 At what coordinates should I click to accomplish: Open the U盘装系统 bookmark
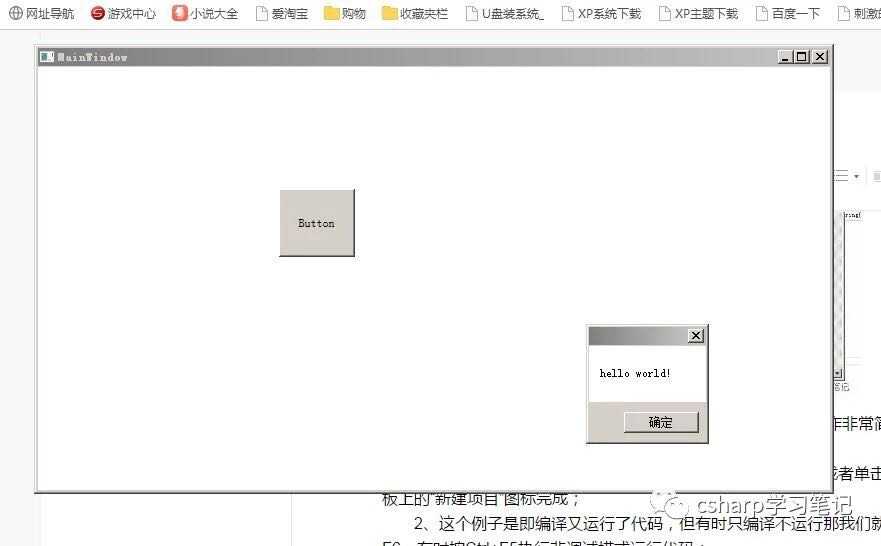click(505, 13)
